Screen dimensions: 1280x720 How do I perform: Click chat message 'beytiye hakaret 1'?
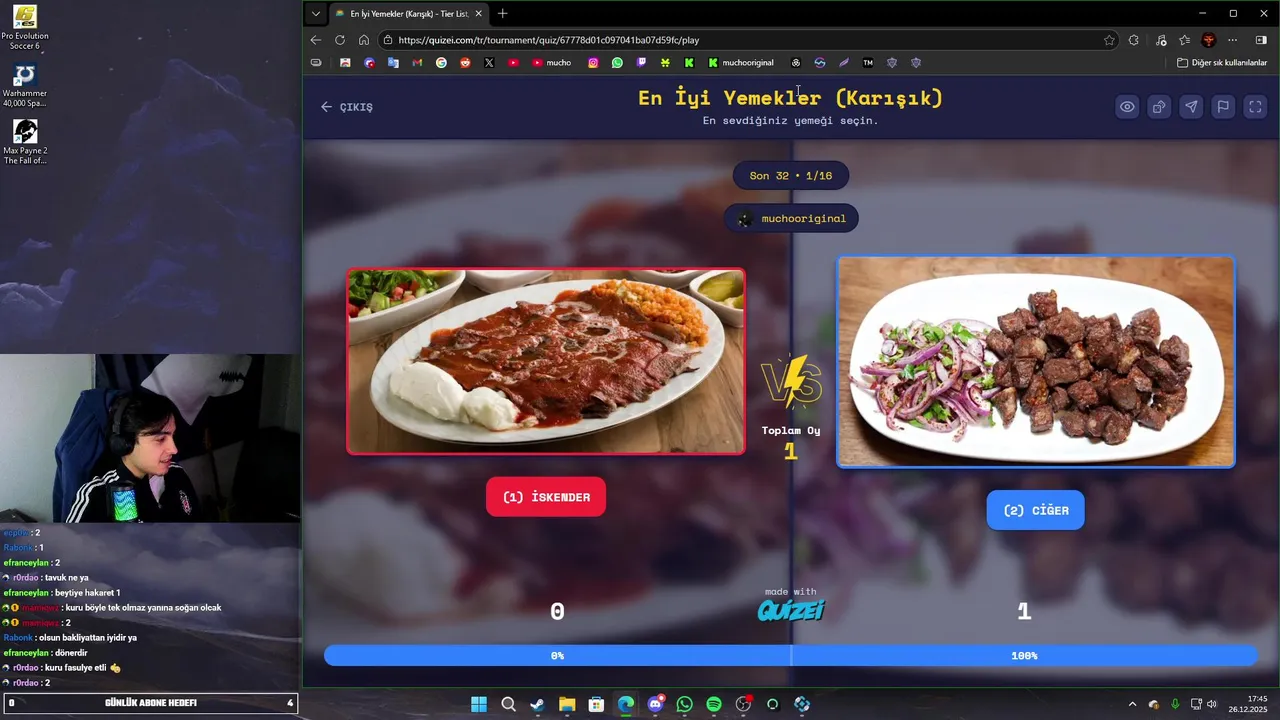click(61, 593)
